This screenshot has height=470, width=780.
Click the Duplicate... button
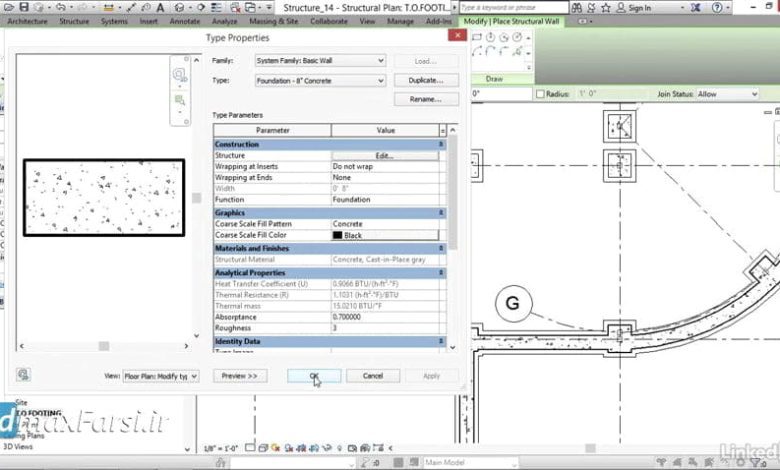click(426, 81)
